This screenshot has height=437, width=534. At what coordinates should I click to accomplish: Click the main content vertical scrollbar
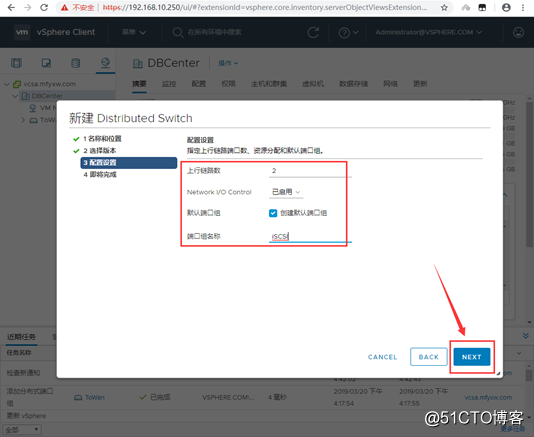click(529, 174)
